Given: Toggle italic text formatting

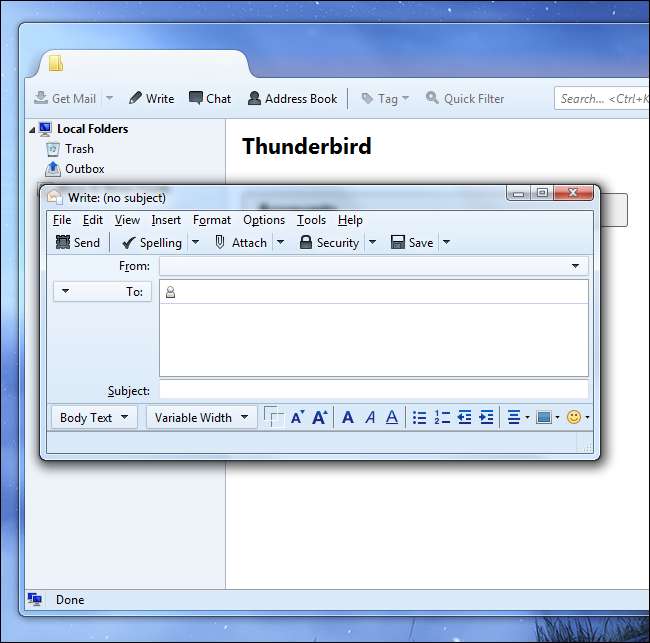Looking at the screenshot, I should point(370,417).
